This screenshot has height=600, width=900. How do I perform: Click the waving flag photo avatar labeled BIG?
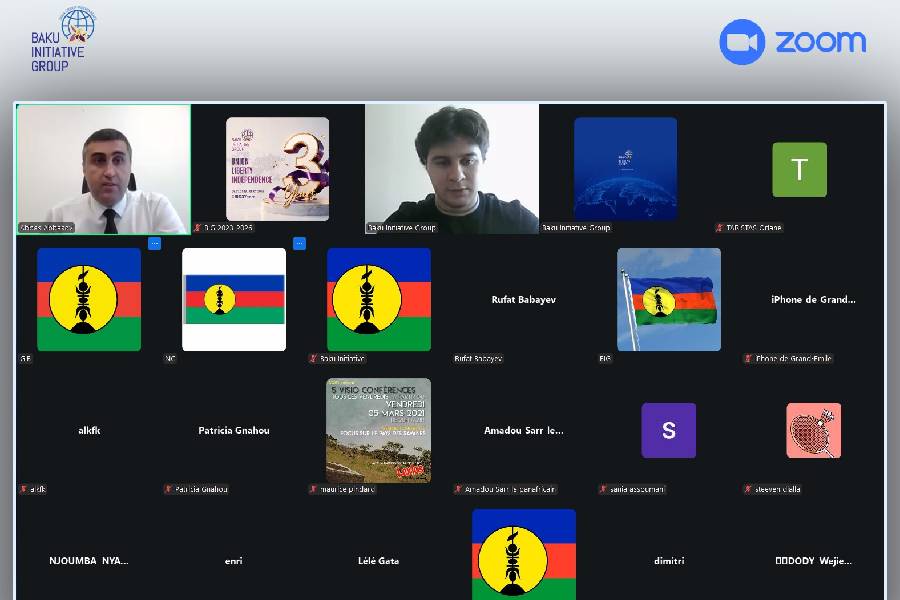[x=669, y=299]
